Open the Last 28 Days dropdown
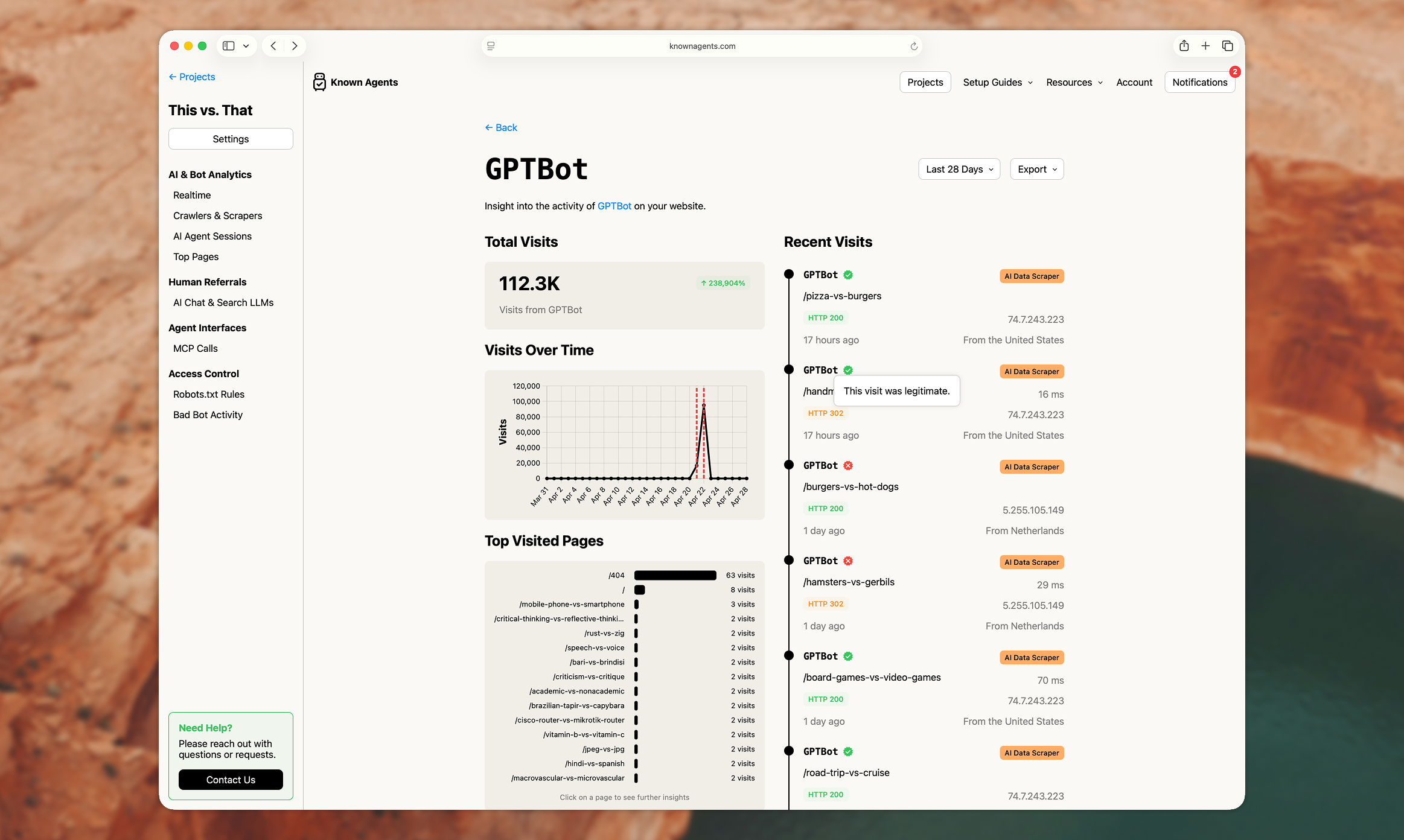The image size is (1404, 840). 959,170
